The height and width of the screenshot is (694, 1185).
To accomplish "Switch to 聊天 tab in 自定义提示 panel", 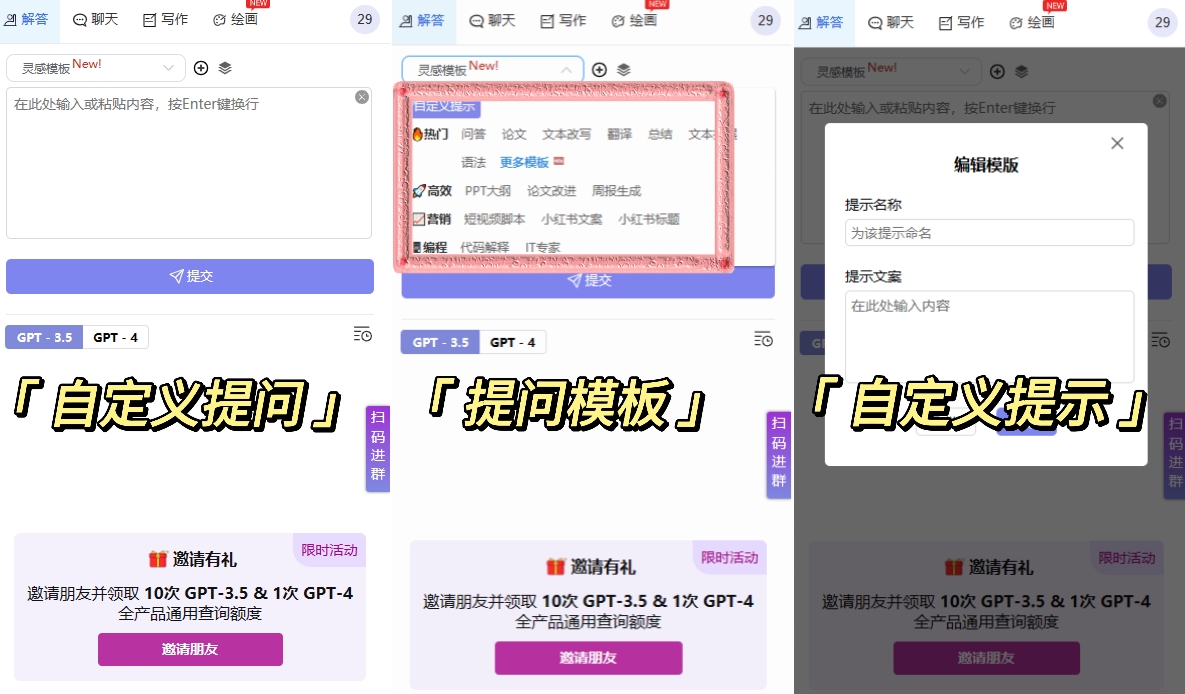I will coord(890,23).
